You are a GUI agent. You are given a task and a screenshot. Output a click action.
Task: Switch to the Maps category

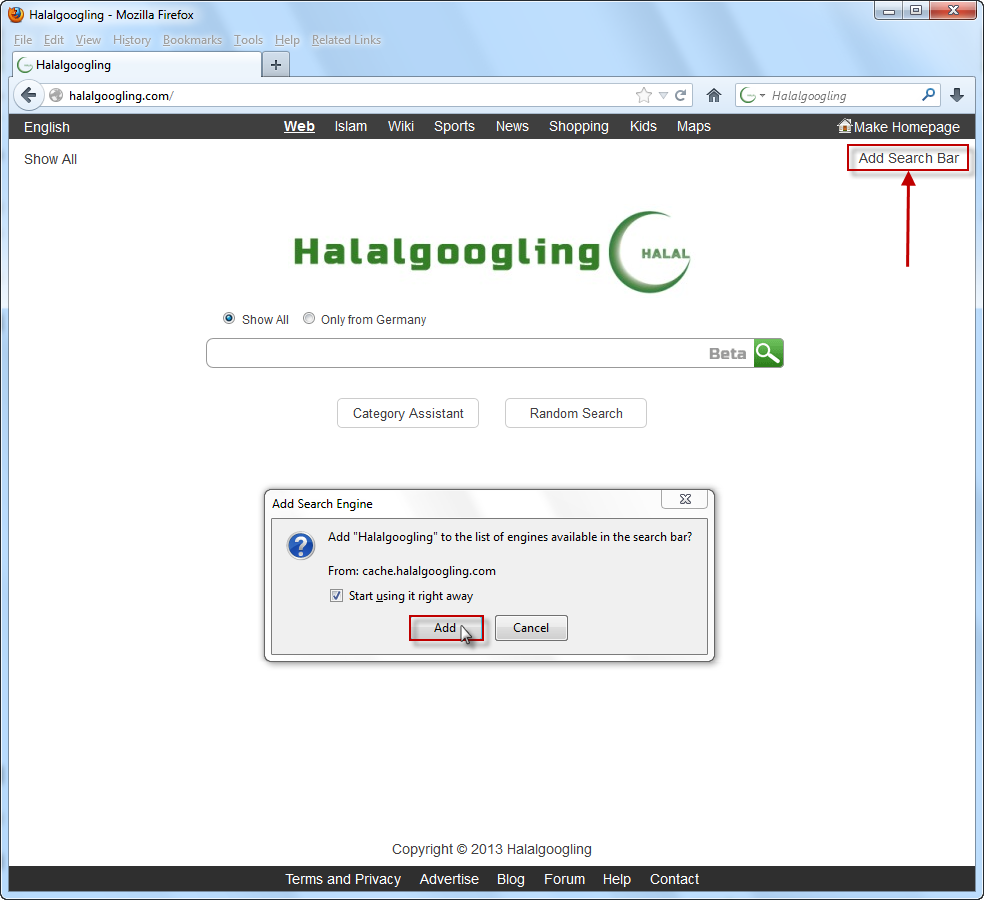[x=693, y=126]
